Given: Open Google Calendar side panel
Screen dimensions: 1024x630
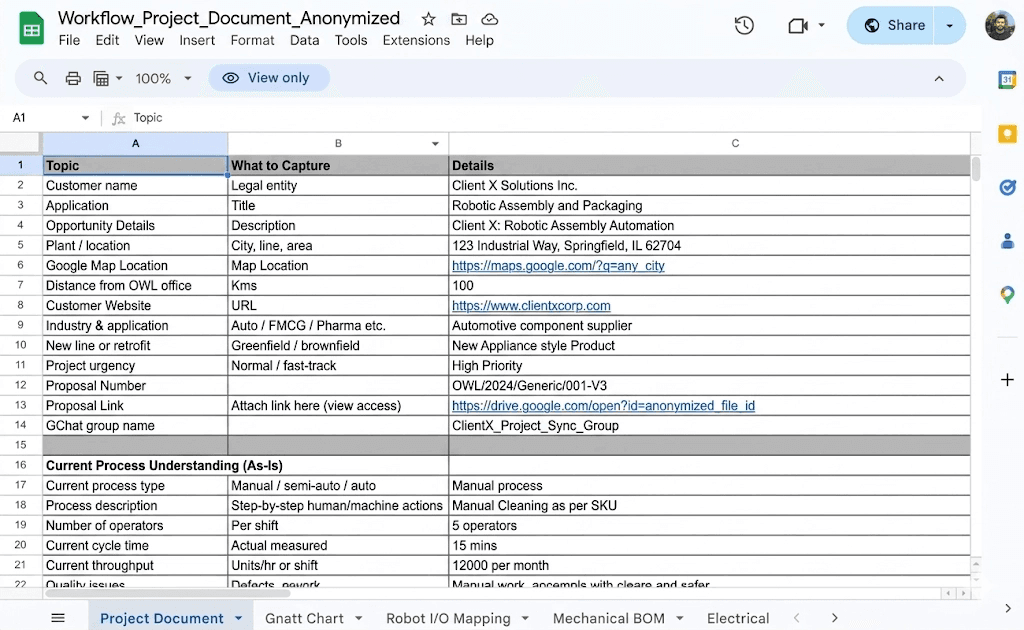Looking at the screenshot, I should [1007, 79].
